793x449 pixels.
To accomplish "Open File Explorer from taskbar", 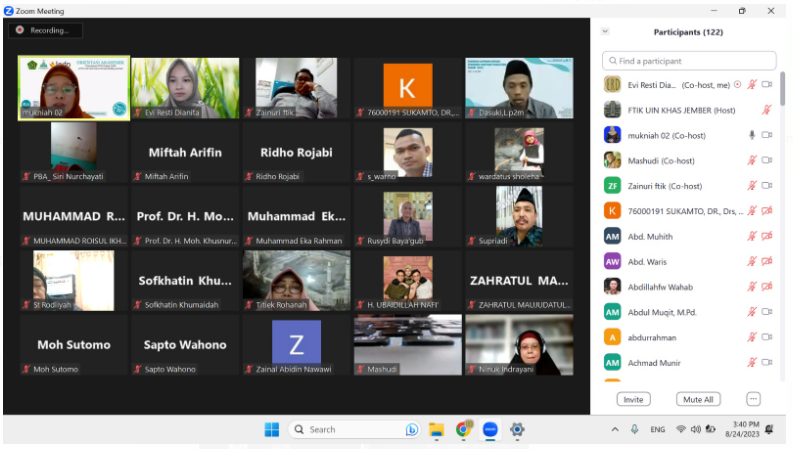I will pos(436,429).
